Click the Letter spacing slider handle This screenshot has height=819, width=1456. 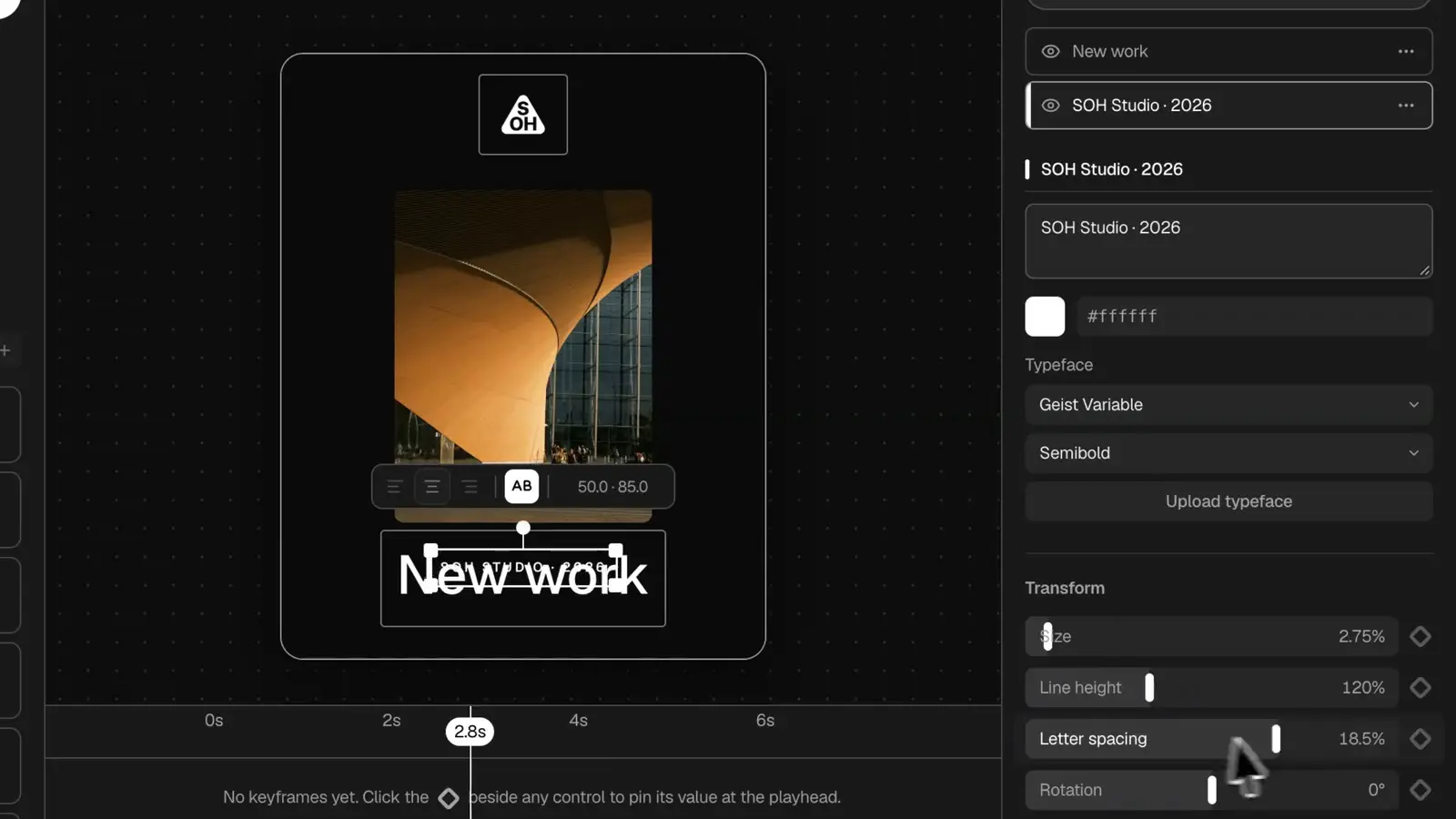click(x=1276, y=739)
